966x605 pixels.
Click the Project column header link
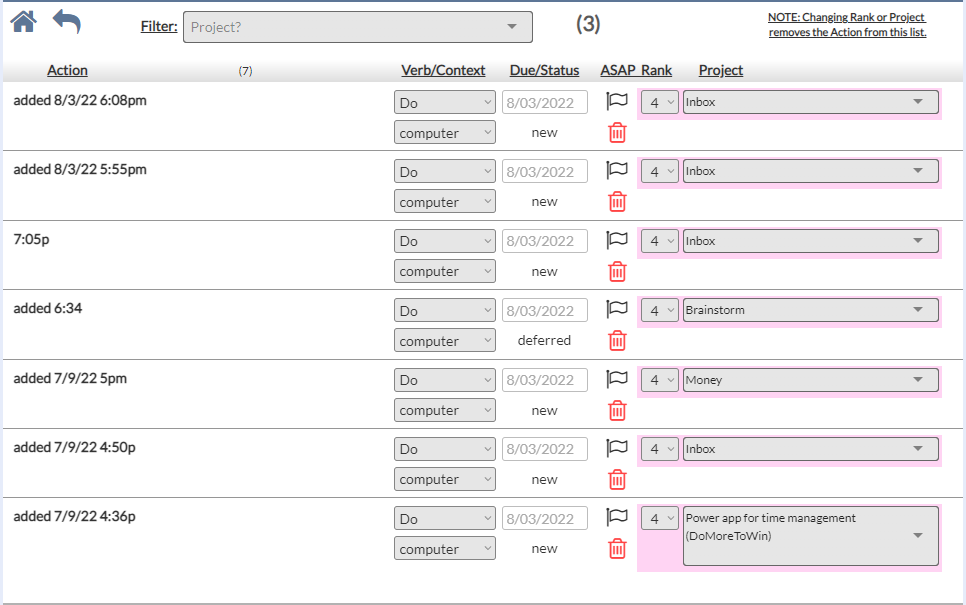pos(720,71)
